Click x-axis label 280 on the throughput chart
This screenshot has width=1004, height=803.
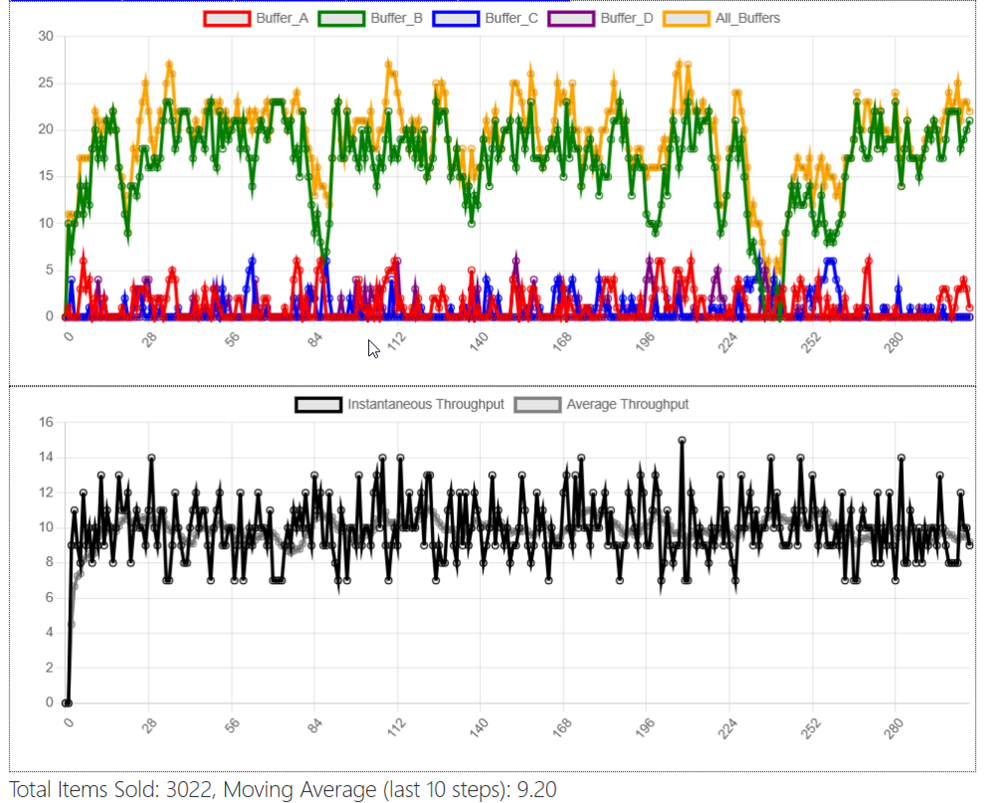pos(894,727)
